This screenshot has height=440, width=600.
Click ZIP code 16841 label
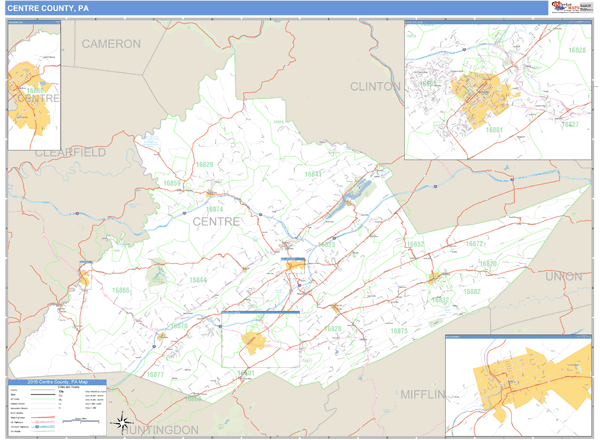coord(313,174)
